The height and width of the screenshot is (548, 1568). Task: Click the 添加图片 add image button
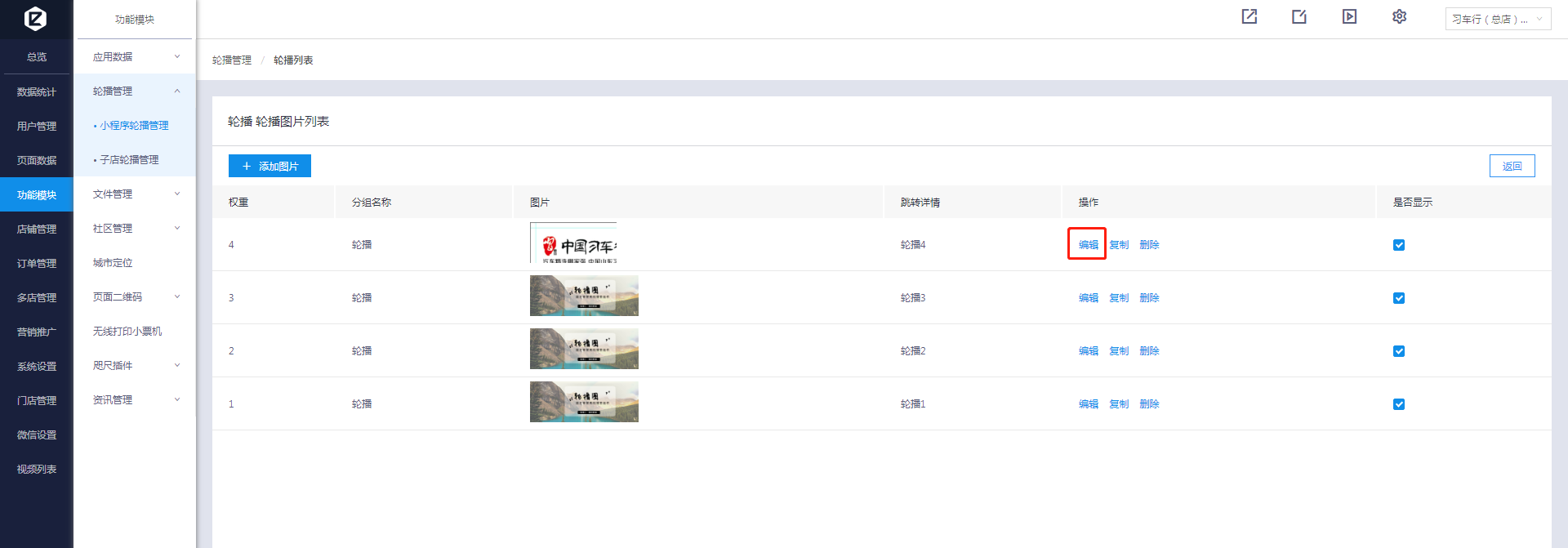(269, 166)
